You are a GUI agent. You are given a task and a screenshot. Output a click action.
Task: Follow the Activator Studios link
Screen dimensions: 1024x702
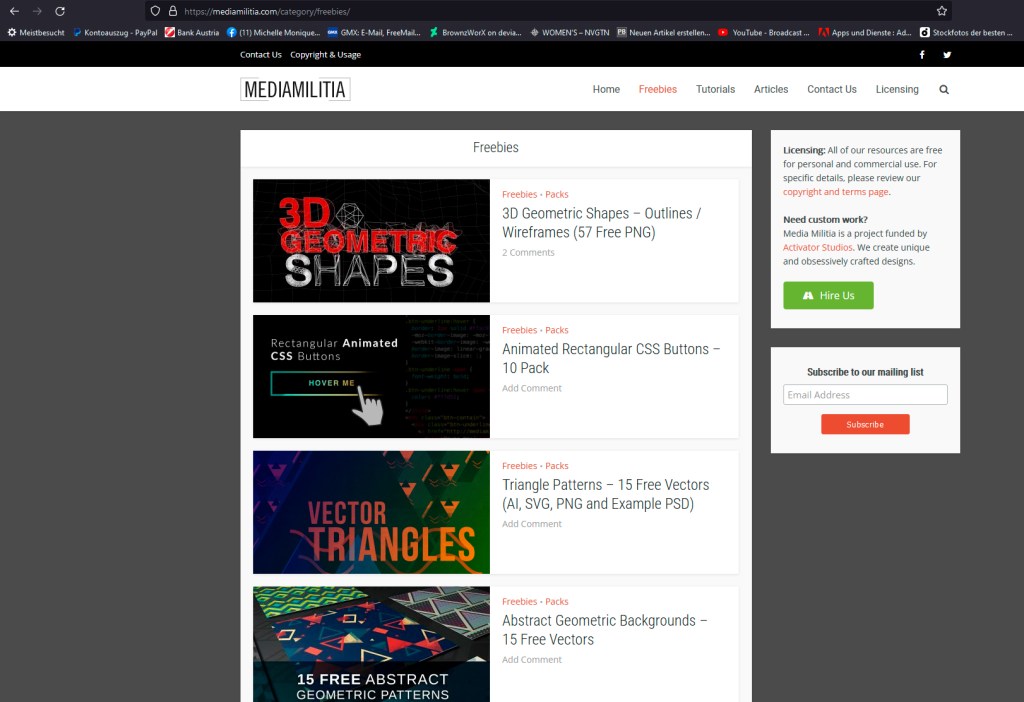point(818,247)
